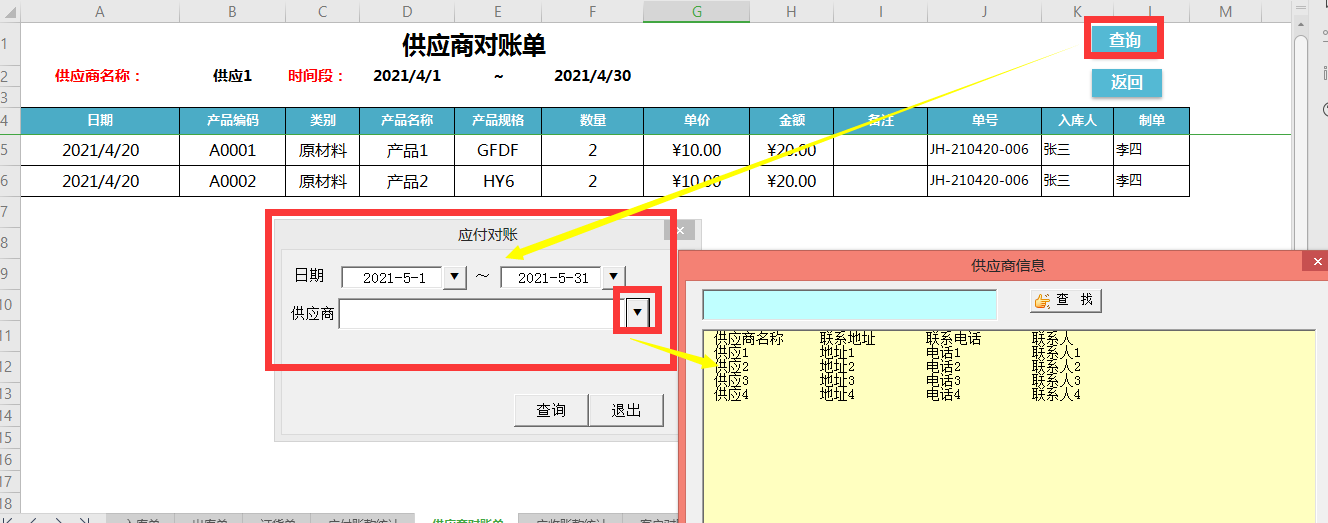Image resolution: width=1328 pixels, height=523 pixels.
Task: Click the start date cell 2021/4/1
Action: (x=407, y=76)
